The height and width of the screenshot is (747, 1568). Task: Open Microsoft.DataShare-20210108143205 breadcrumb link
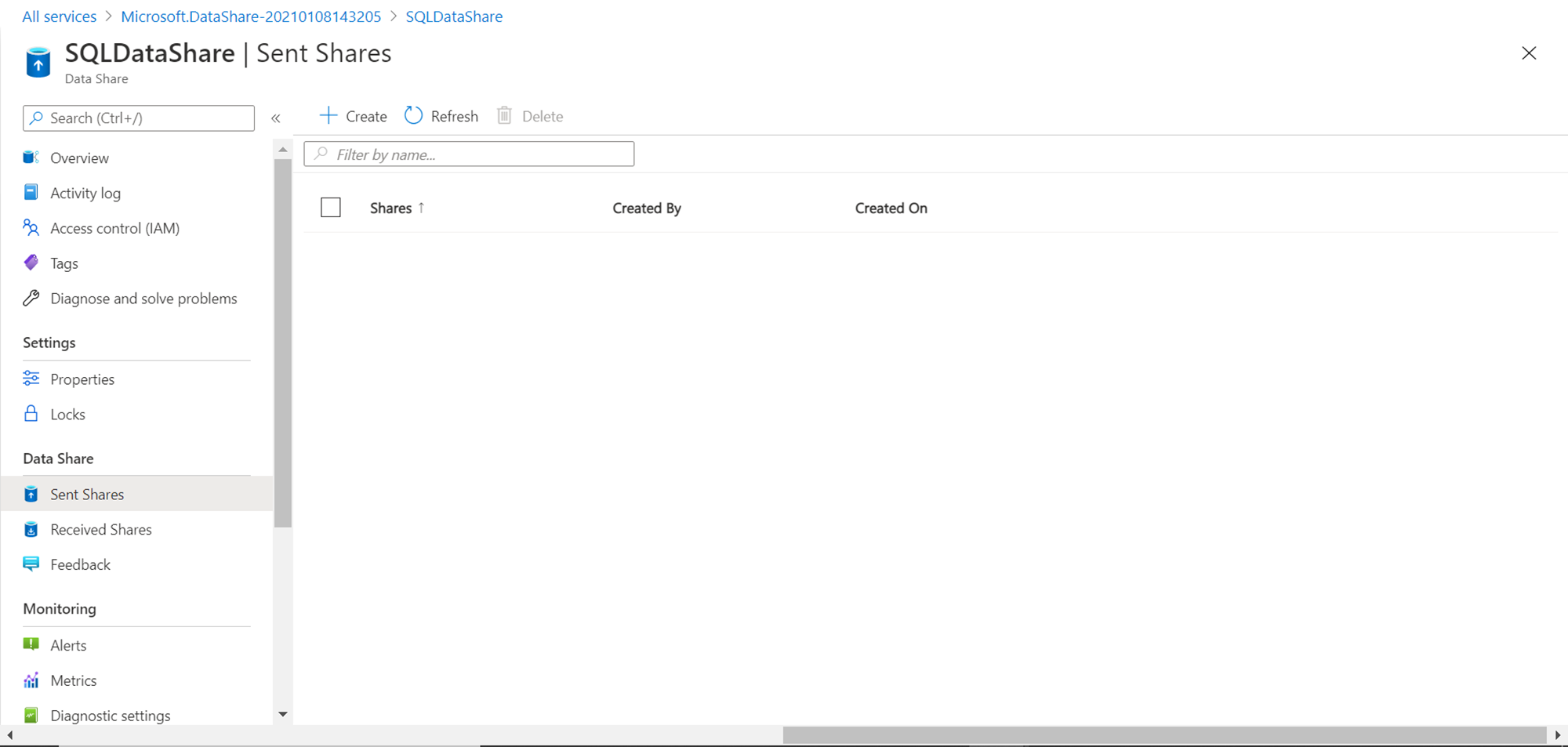(x=251, y=16)
